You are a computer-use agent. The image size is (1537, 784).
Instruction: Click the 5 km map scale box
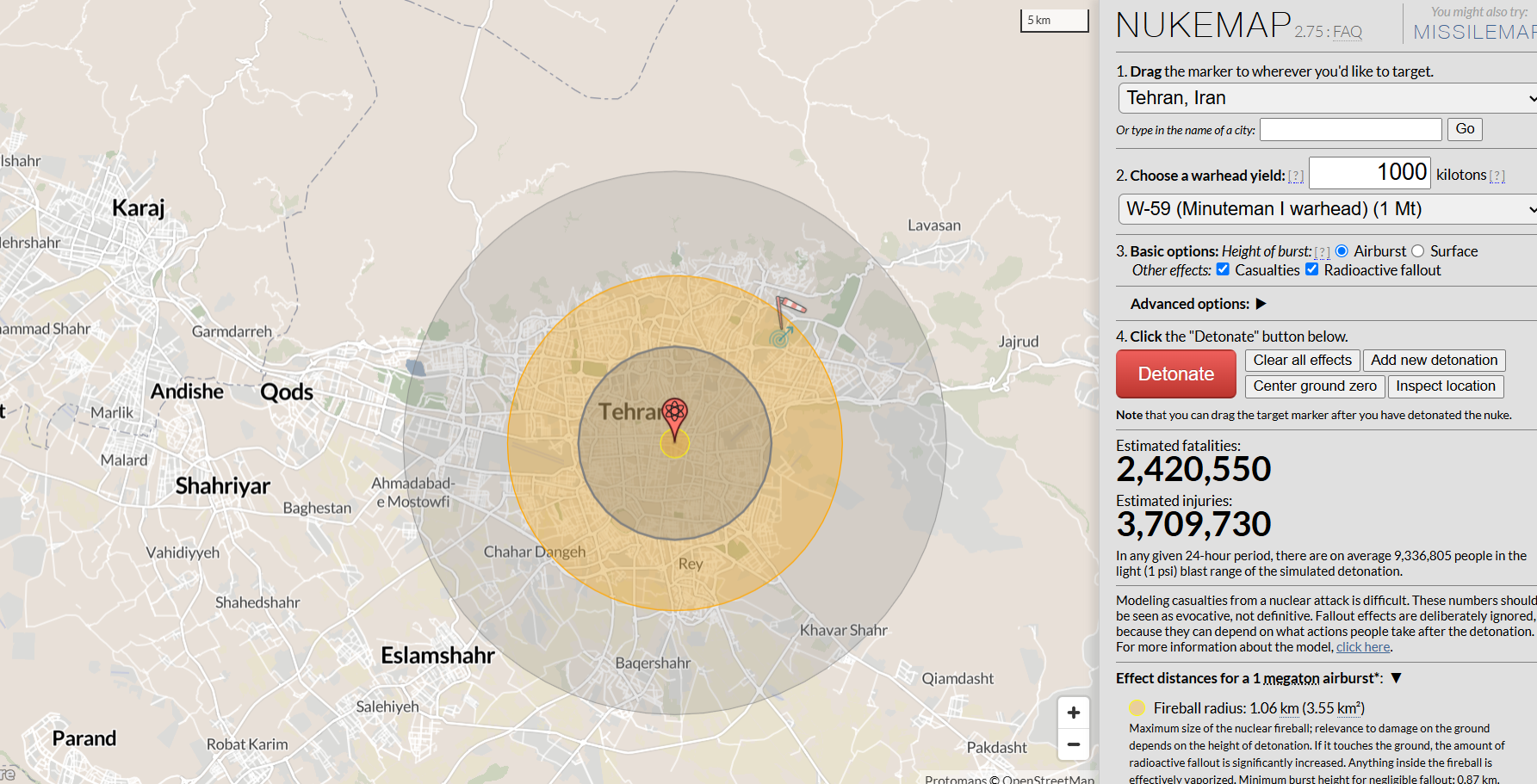[1055, 21]
